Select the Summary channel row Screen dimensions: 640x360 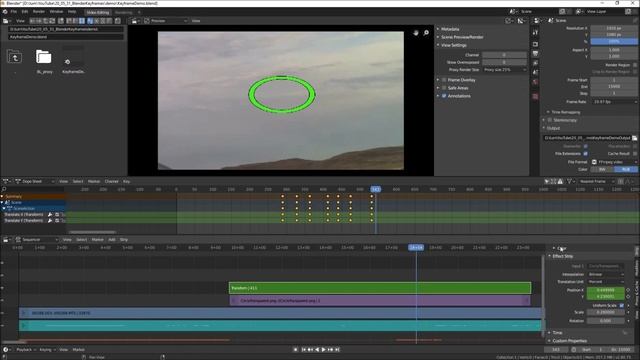33,196
